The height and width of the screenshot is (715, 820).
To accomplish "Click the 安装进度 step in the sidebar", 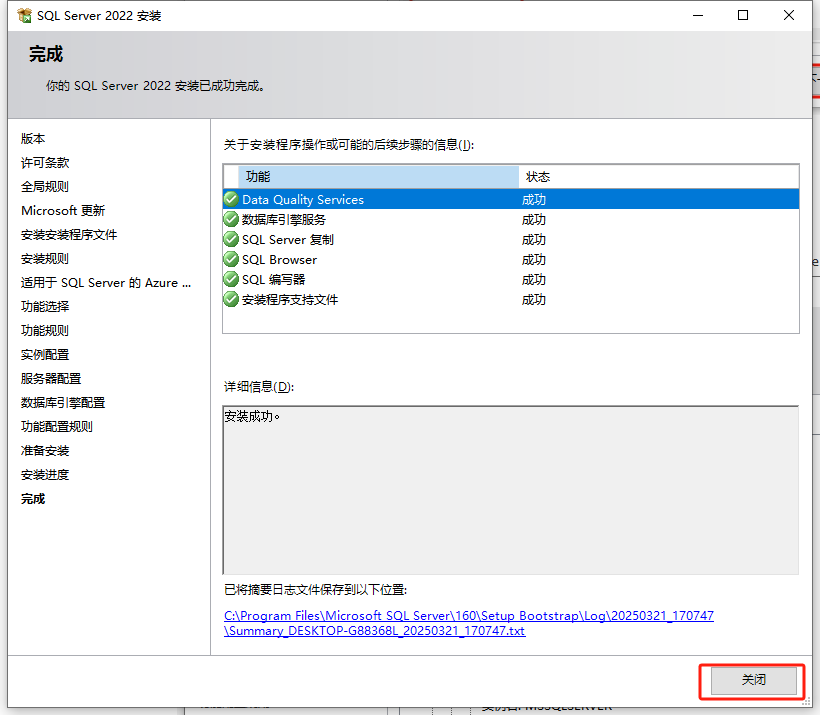I will 45,475.
